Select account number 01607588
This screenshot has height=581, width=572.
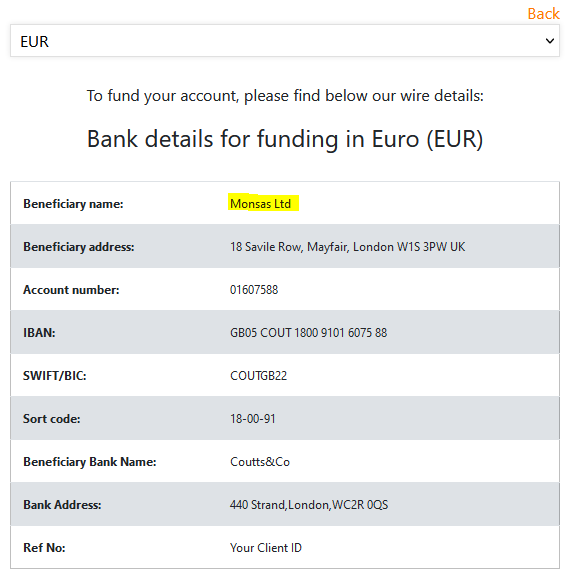tap(254, 290)
